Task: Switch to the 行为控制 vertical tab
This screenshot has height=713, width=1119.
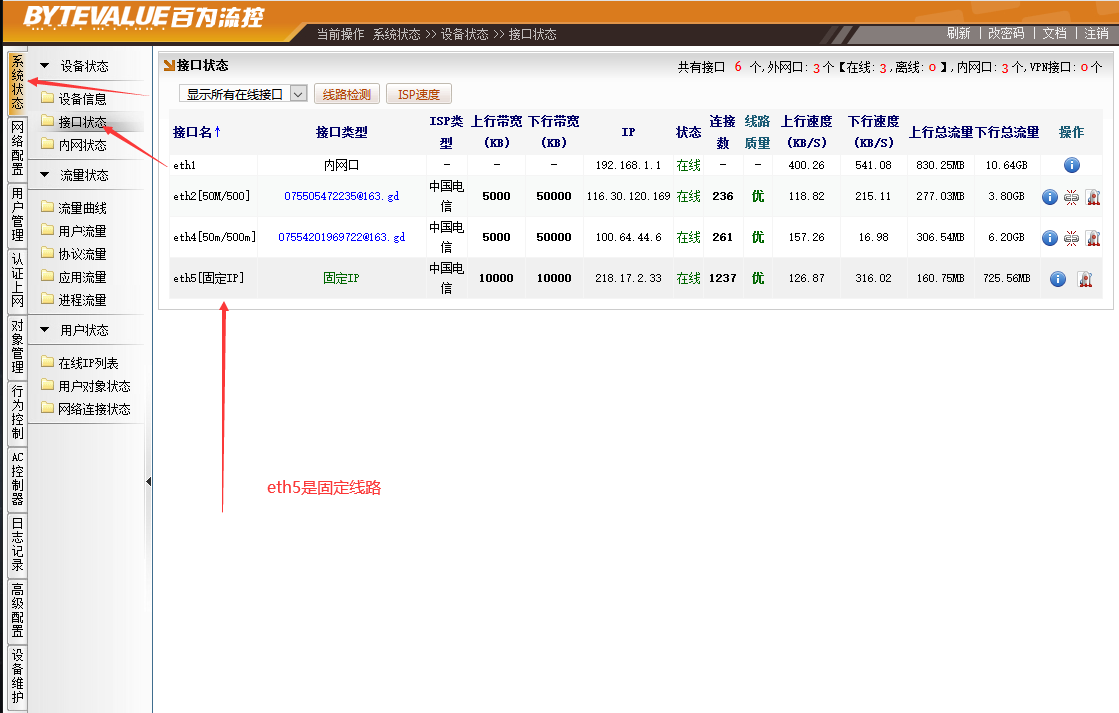Action: [17, 413]
